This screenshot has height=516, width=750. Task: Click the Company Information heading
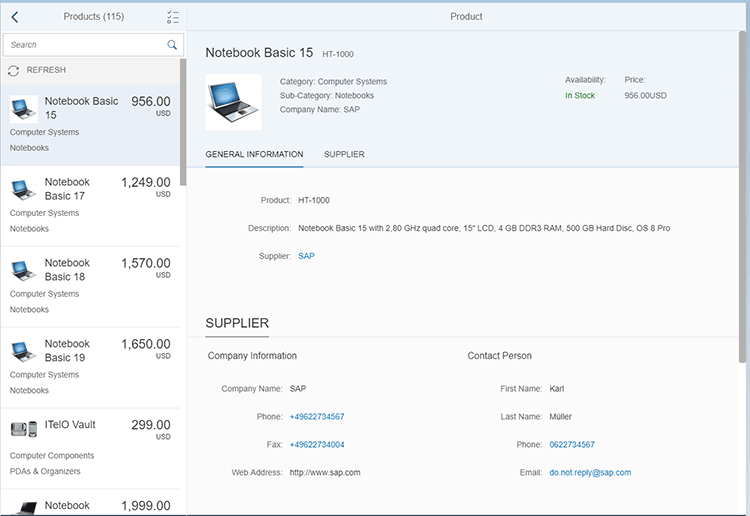coord(252,356)
